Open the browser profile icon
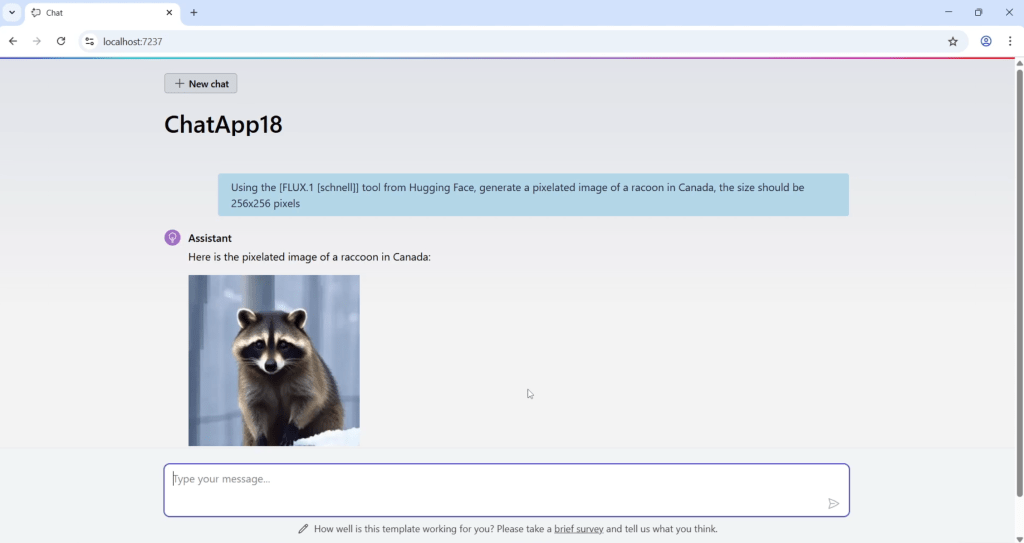Viewport: 1024px width, 543px height. click(986, 41)
